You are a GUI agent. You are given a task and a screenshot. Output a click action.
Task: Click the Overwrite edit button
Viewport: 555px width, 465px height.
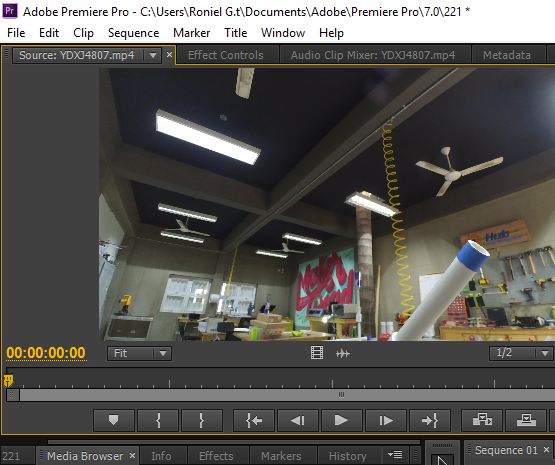[x=526, y=420]
